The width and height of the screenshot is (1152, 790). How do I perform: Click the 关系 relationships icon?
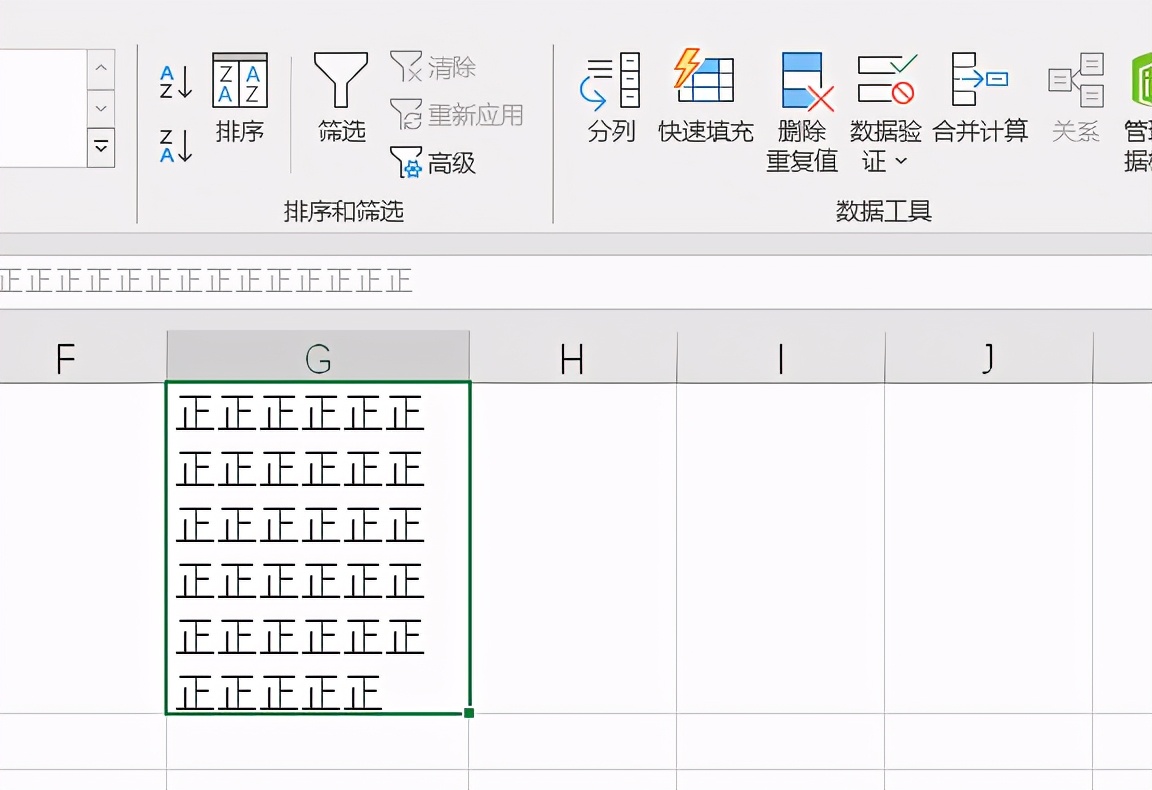[x=1076, y=98]
